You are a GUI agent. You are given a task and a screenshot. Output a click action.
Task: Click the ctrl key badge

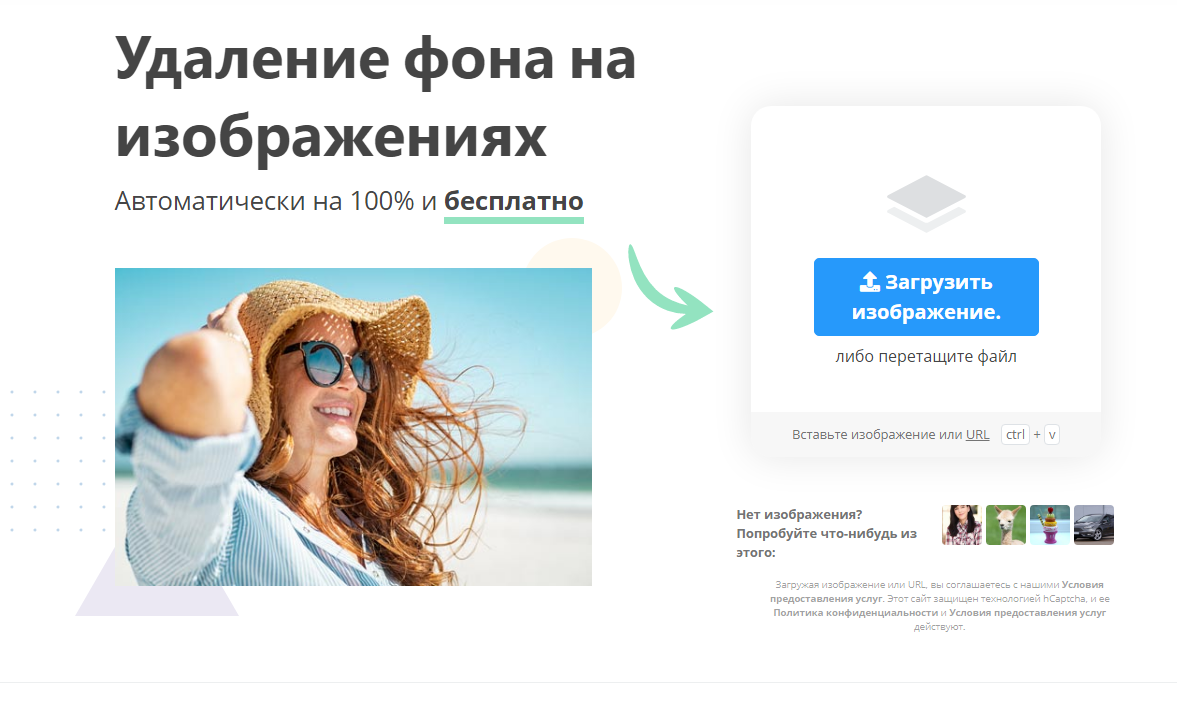(x=1015, y=435)
